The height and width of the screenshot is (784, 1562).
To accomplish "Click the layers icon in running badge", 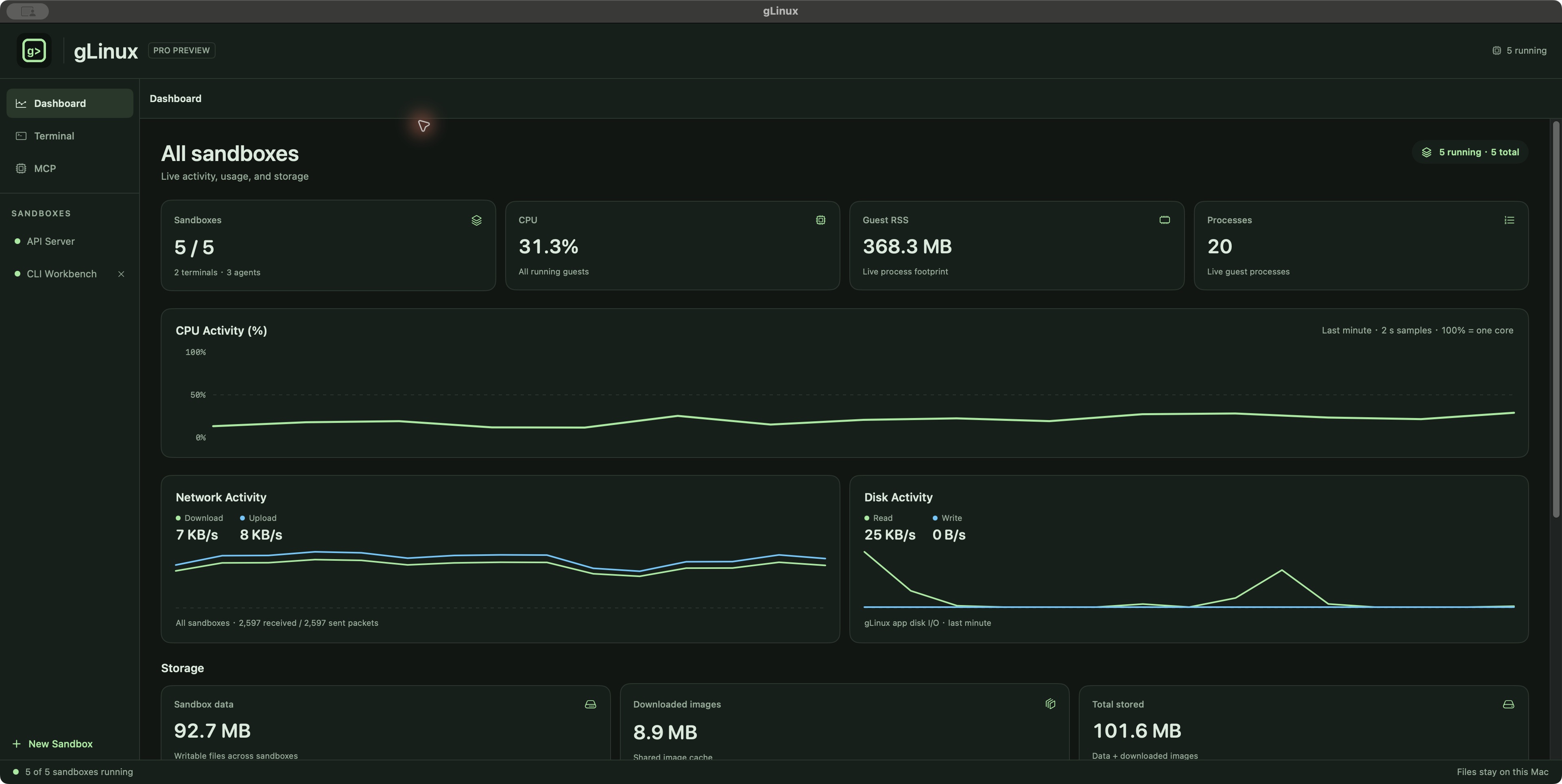I will coord(1427,152).
